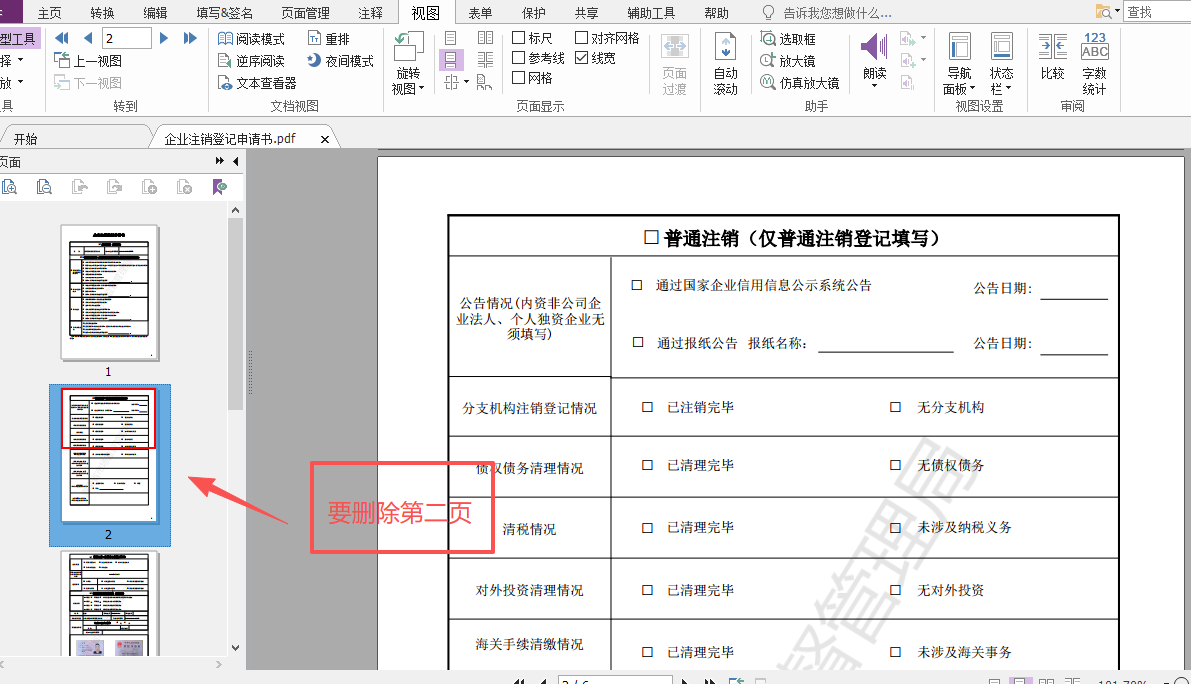Switch to the 表单 ribbon tab
This screenshot has width=1191, height=684.
pos(480,13)
